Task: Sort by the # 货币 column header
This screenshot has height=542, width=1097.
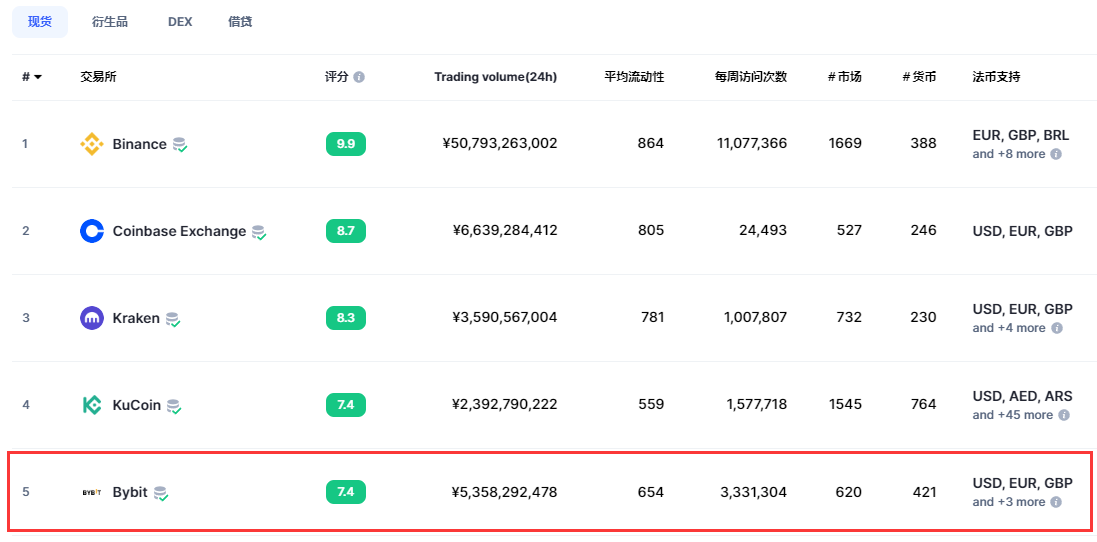Action: [919, 77]
